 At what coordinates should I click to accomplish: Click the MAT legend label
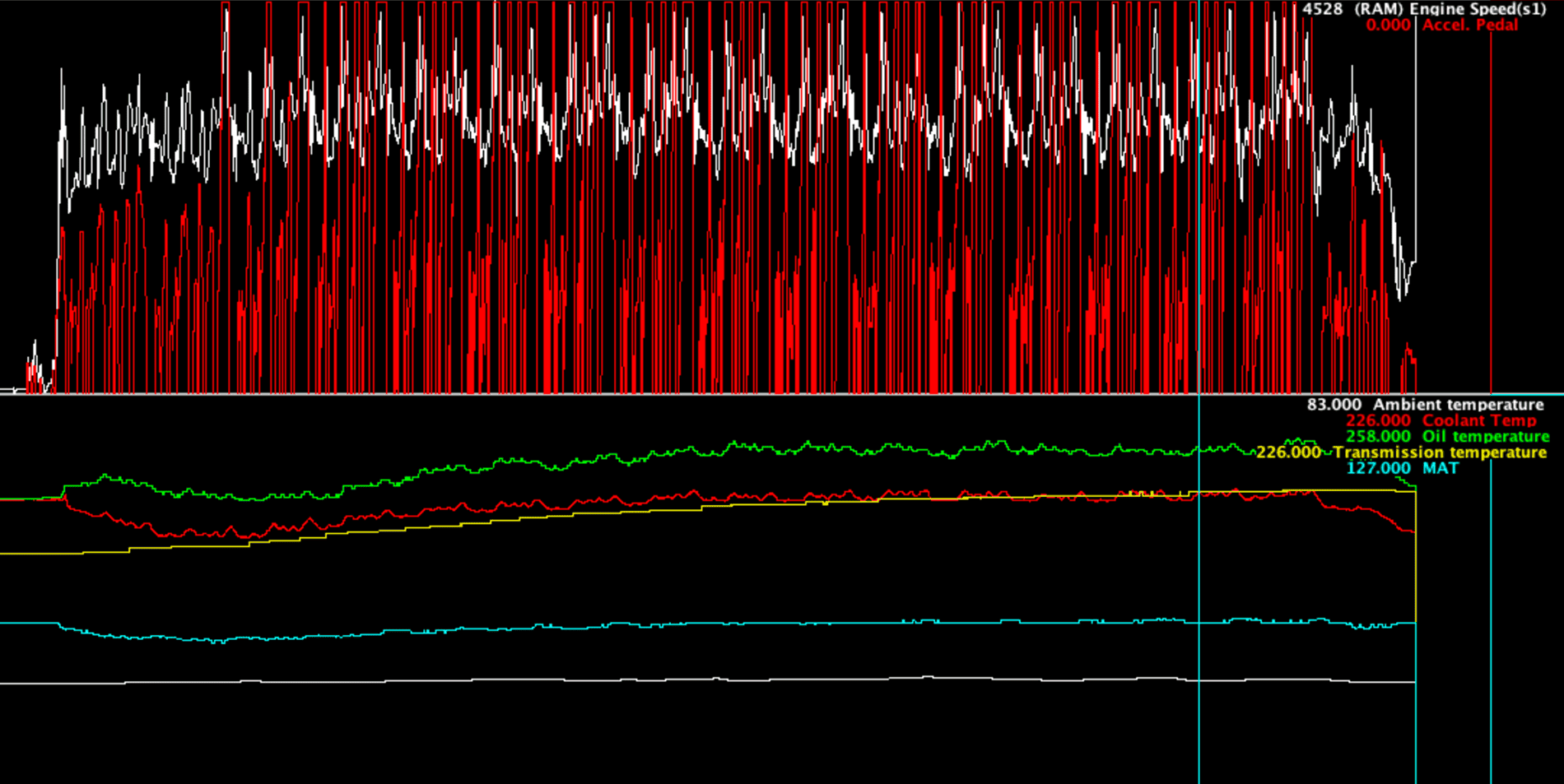[x=1441, y=468]
